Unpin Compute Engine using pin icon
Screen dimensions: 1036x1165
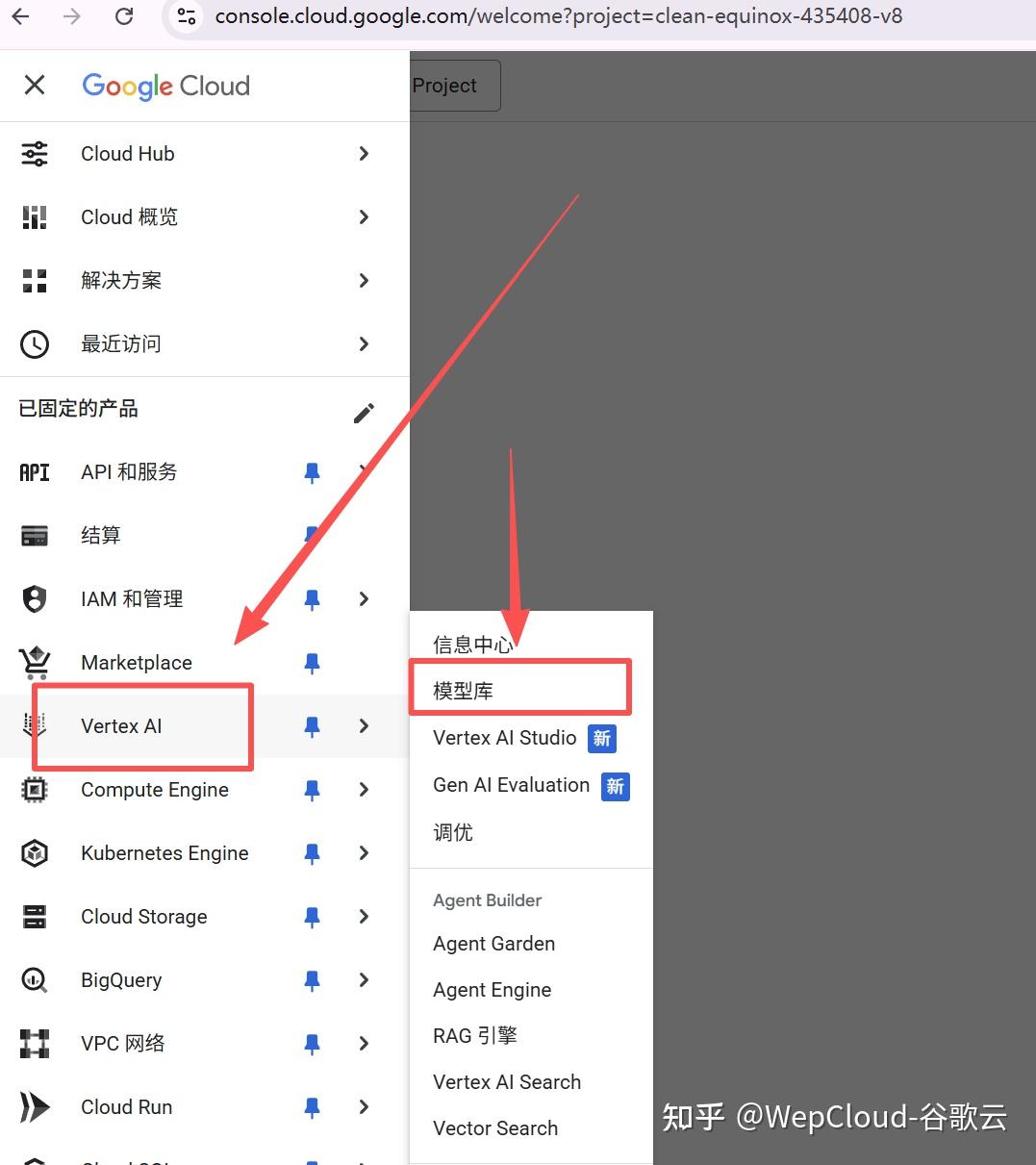312,790
